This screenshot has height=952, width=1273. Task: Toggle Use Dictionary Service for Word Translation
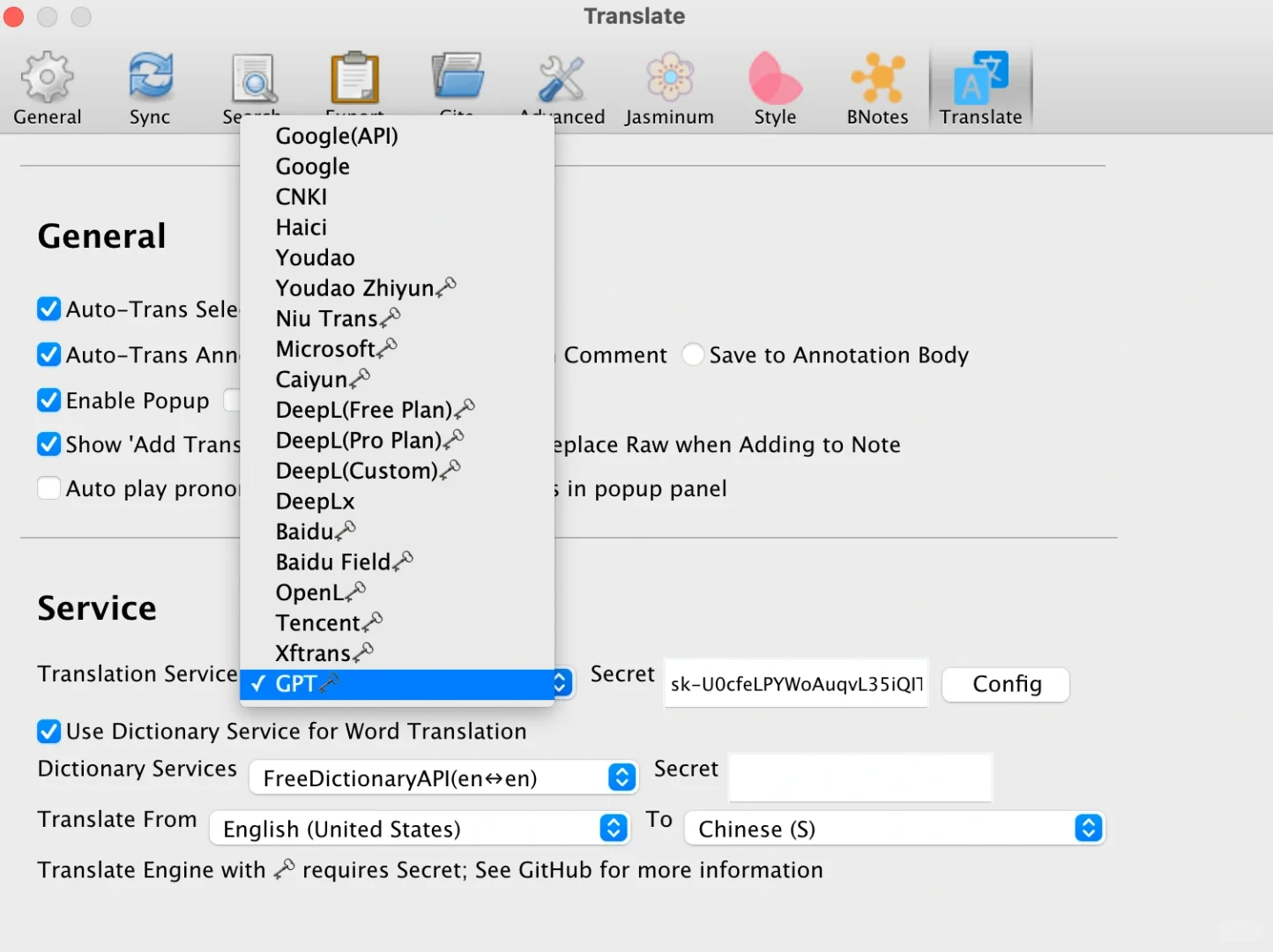pos(49,732)
